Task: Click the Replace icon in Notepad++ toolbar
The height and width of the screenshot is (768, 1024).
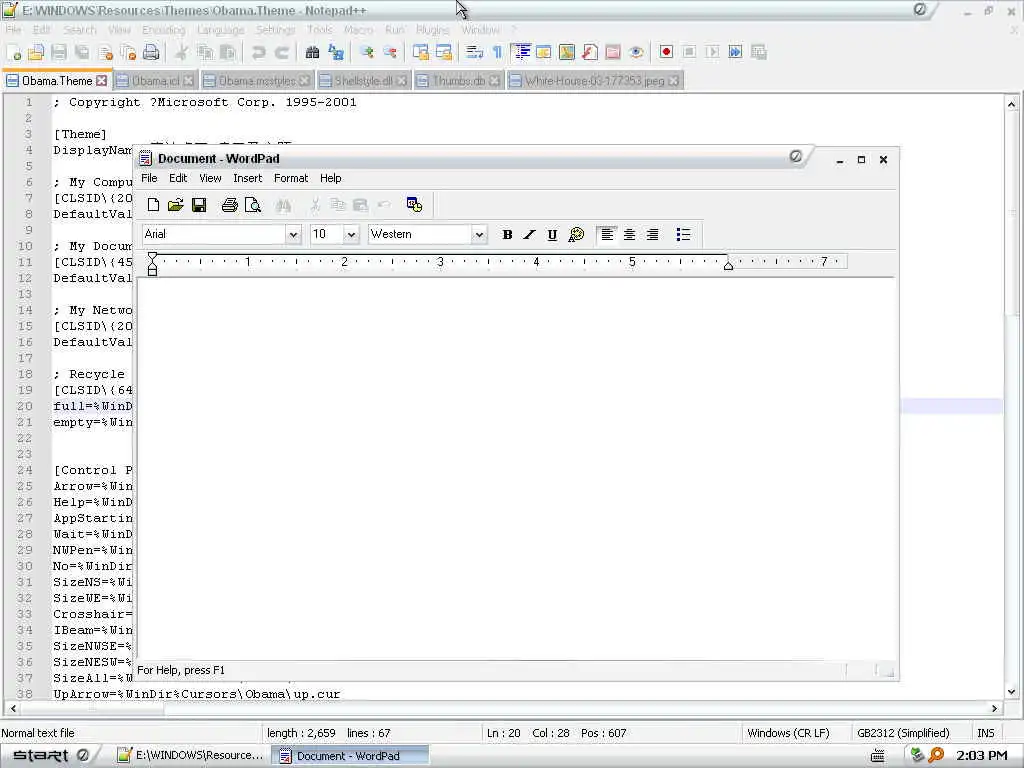Action: click(336, 52)
